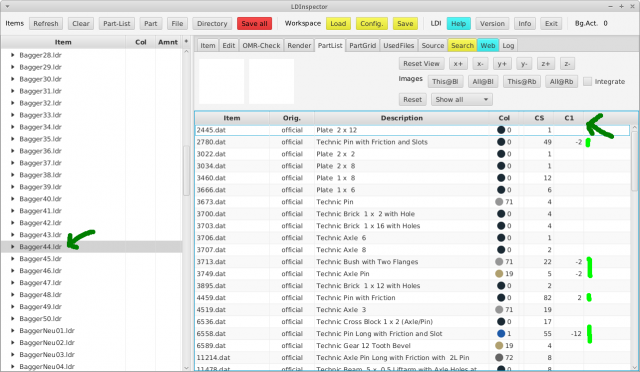Image resolution: width=640 pixels, height=372 pixels.
Task: Click the z- view button
Action: coord(567,64)
